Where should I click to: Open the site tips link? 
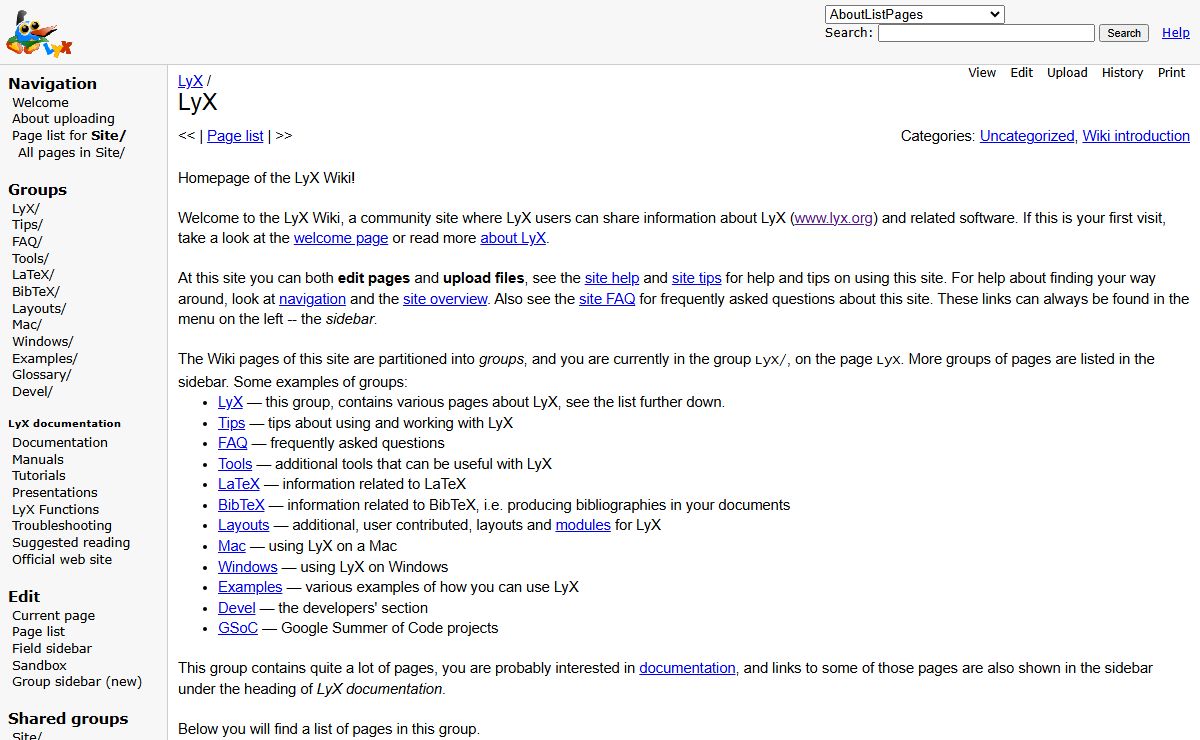coord(696,278)
